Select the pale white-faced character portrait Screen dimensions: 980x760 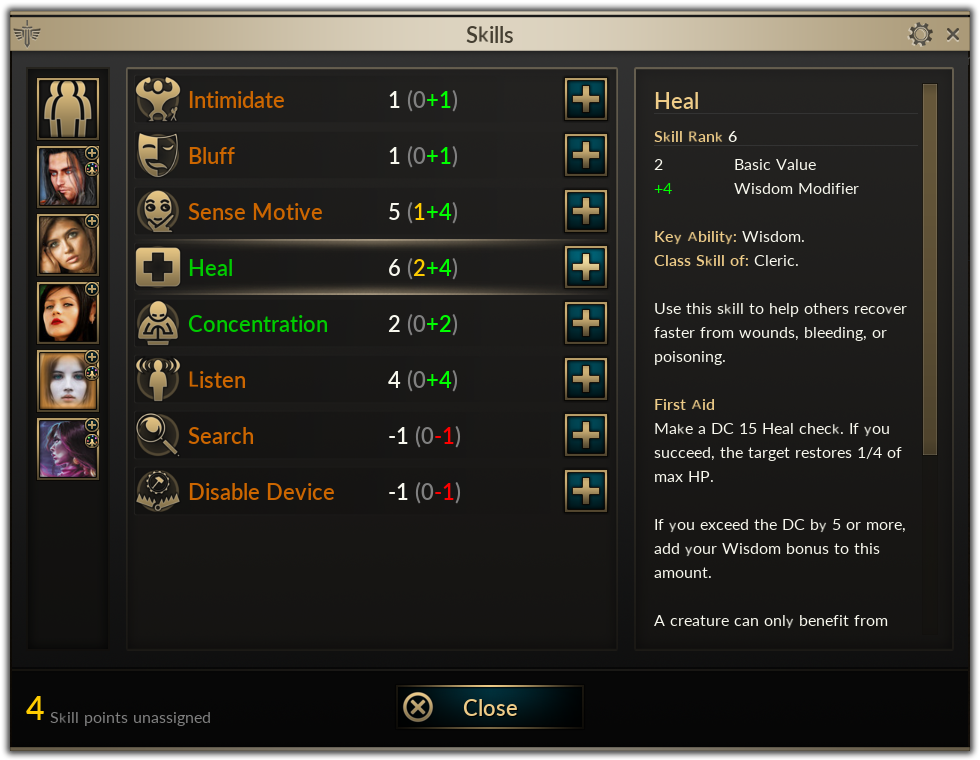tap(68, 381)
